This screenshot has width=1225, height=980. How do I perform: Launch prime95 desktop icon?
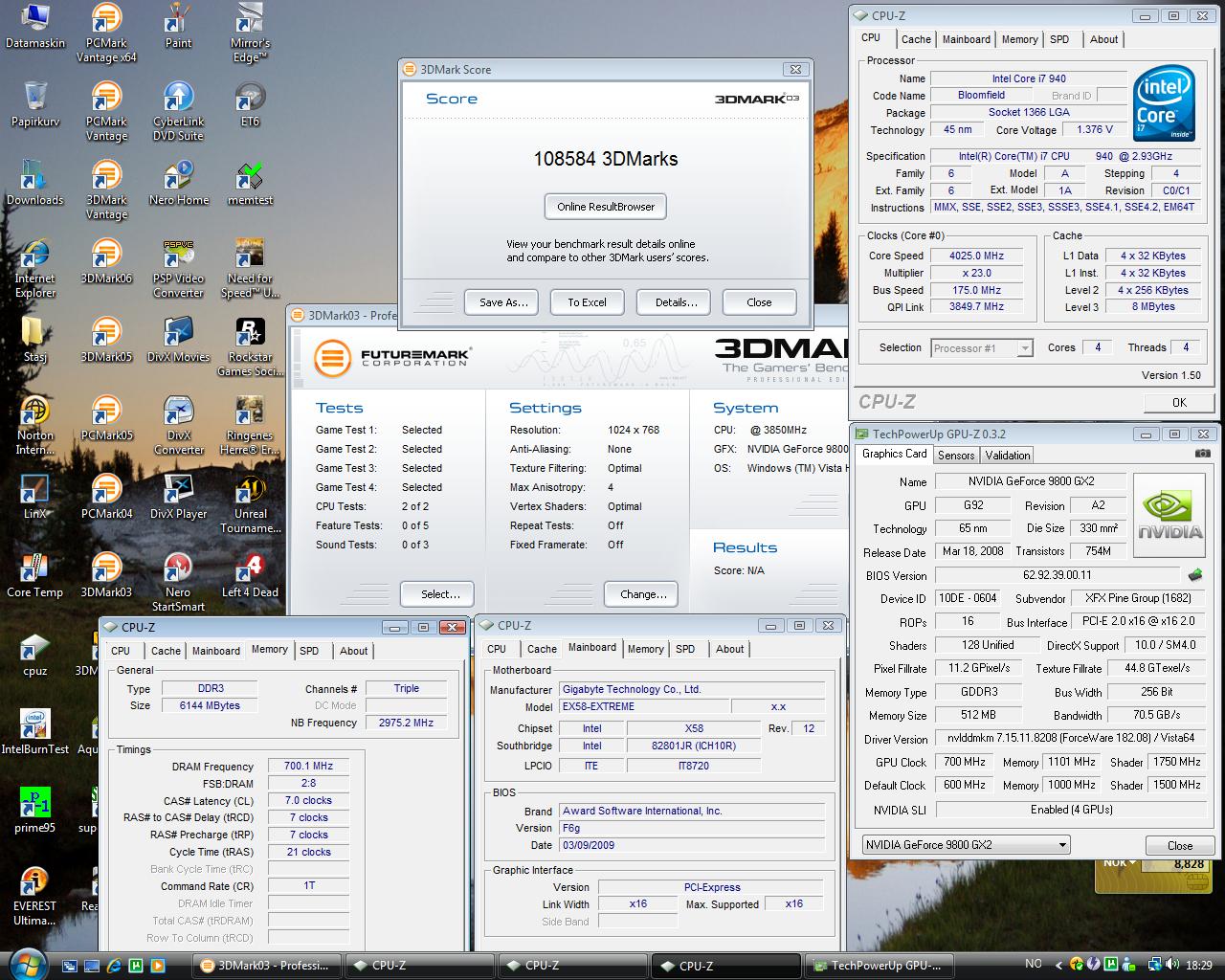pos(35,811)
